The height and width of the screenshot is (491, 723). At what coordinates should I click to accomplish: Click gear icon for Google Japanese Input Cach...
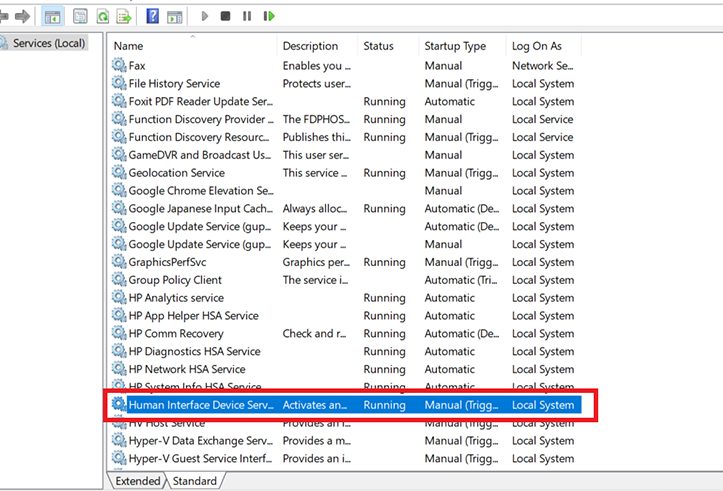(x=119, y=208)
